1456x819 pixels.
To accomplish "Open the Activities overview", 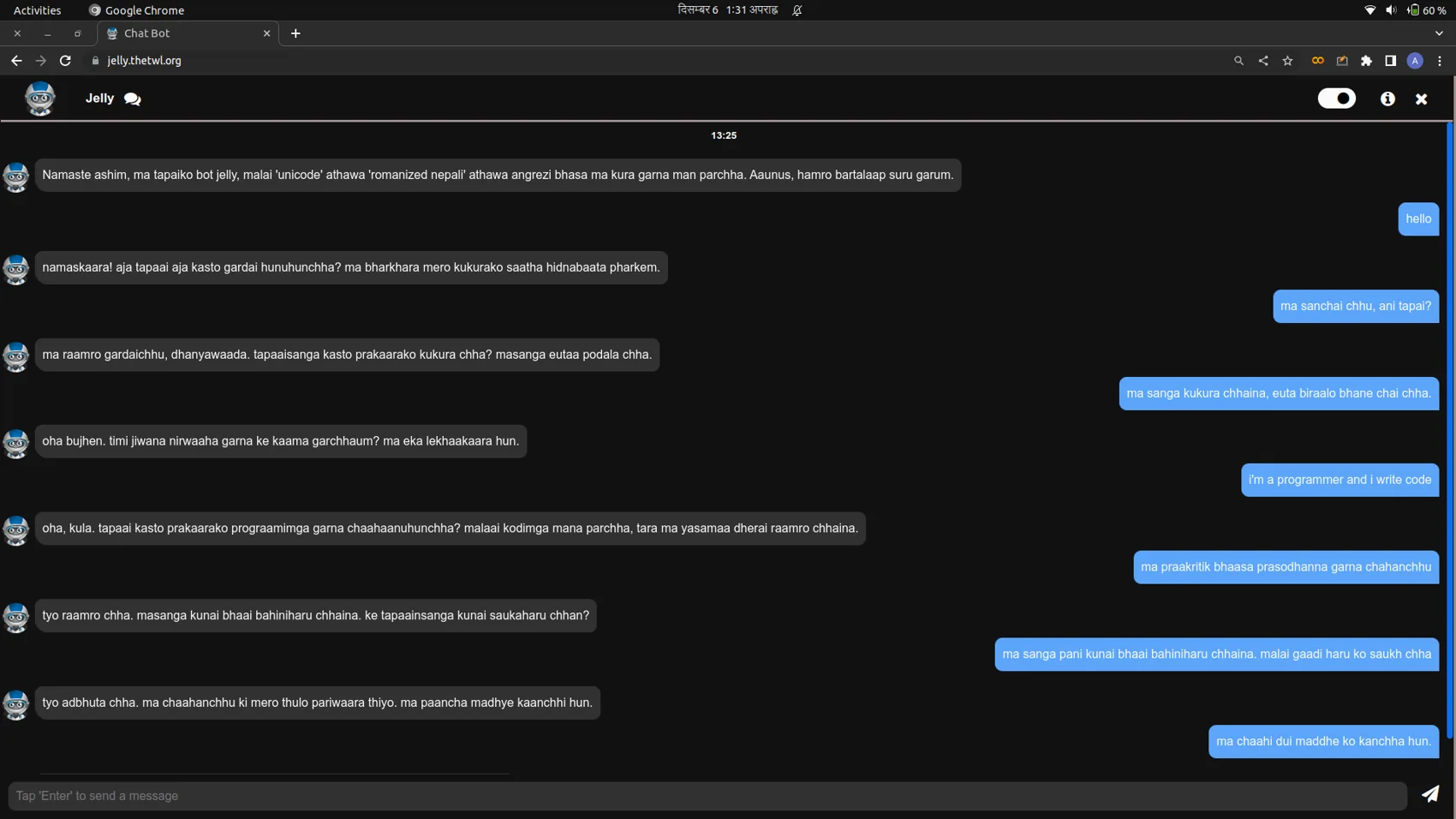I will [38, 10].
